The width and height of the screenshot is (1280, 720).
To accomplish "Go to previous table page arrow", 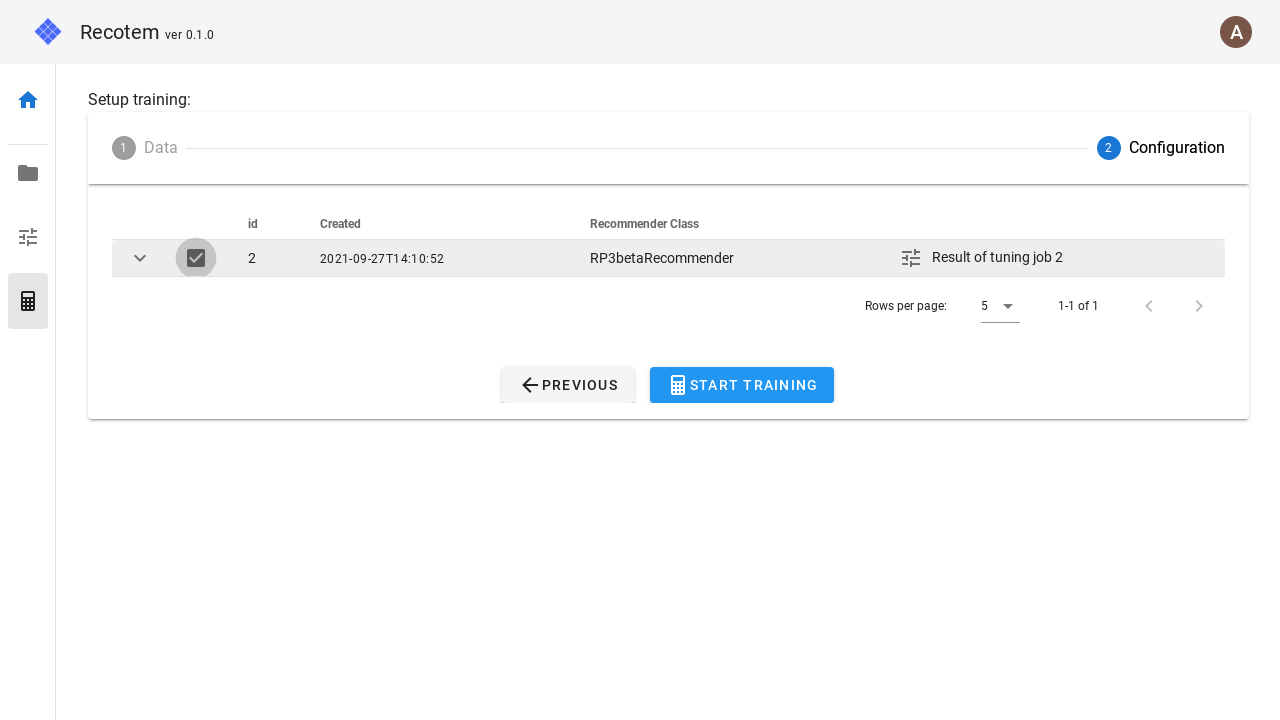I will [1149, 306].
